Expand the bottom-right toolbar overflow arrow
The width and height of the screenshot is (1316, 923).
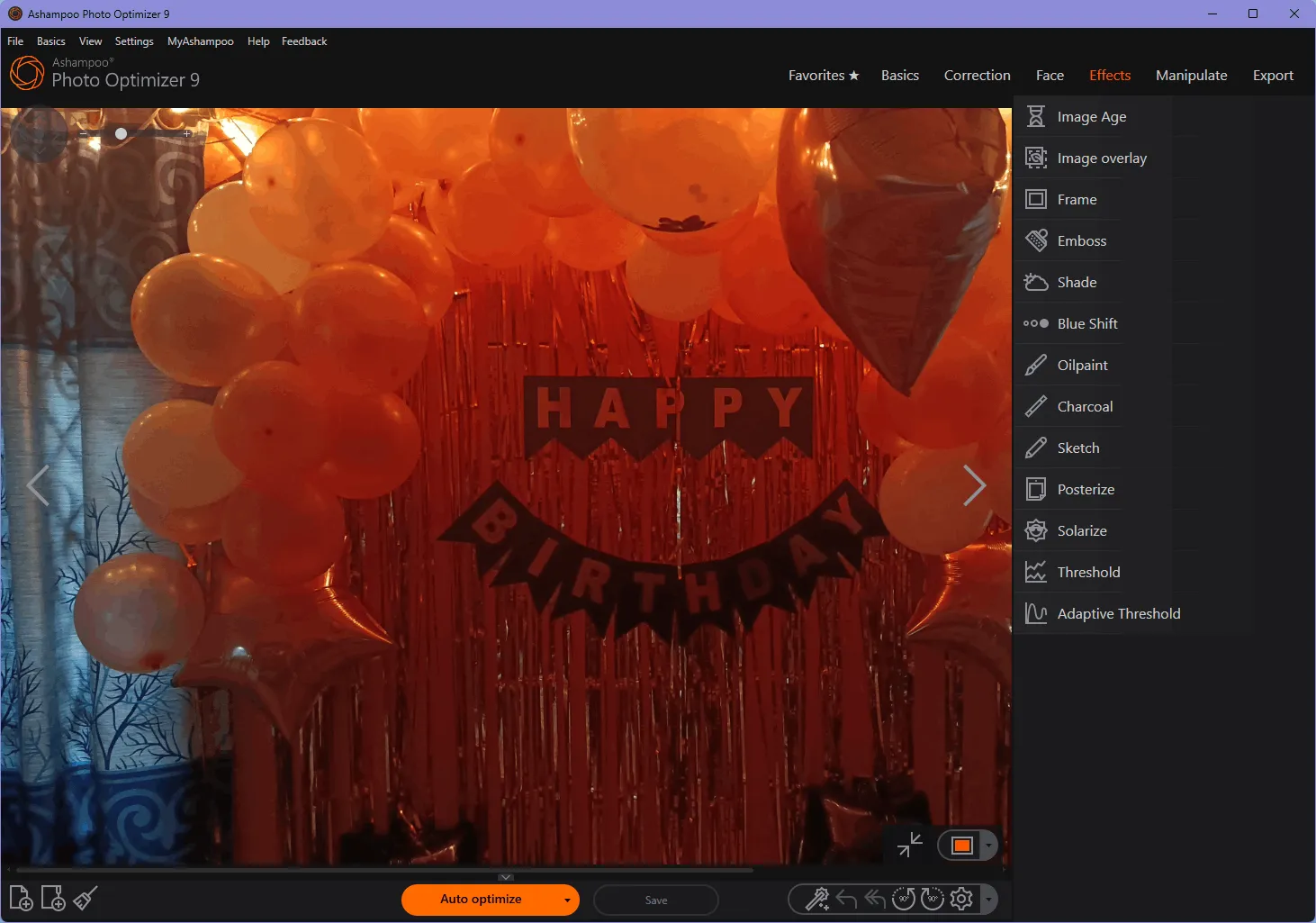pyautogui.click(x=987, y=899)
